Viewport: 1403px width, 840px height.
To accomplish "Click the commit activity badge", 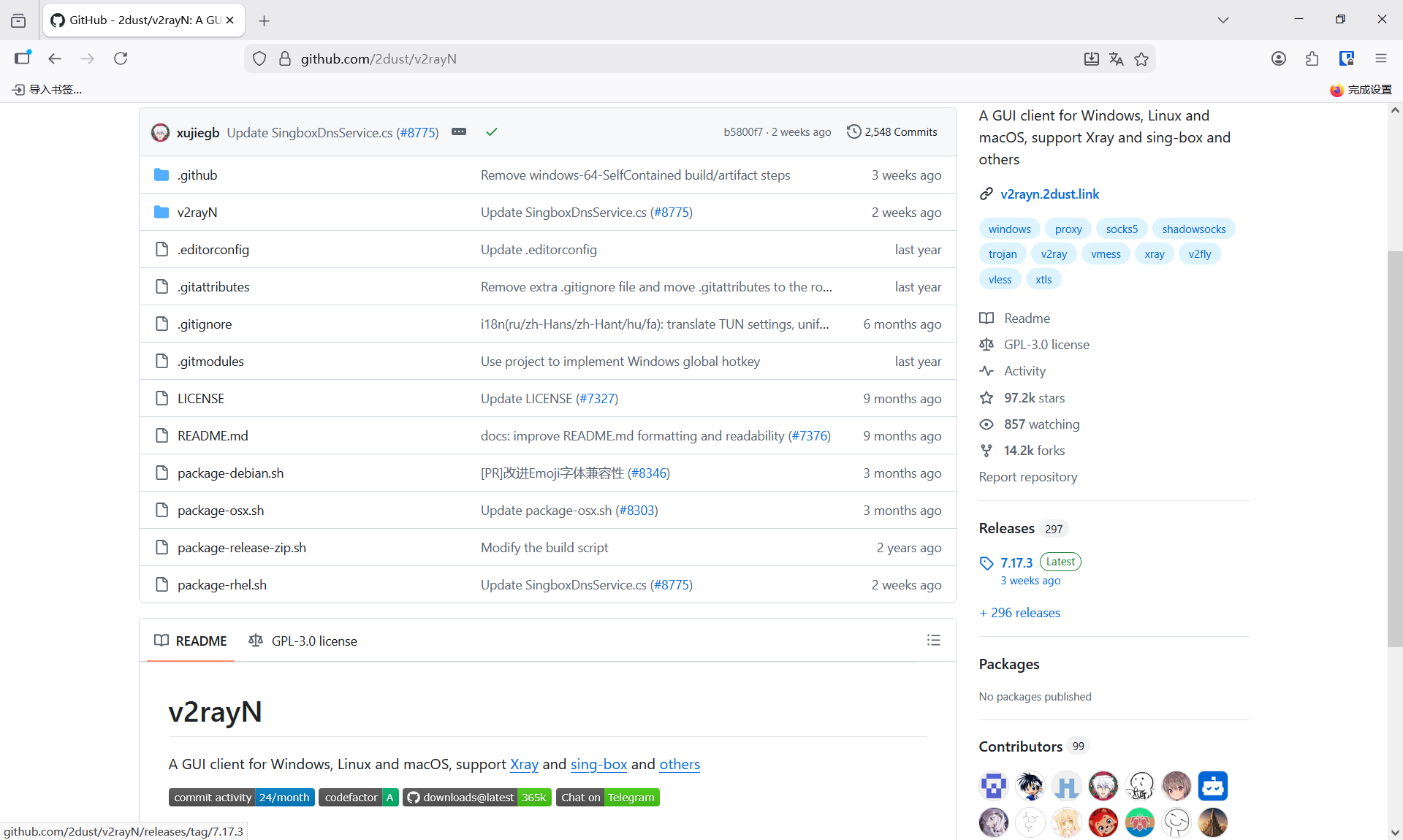I will pos(242,797).
